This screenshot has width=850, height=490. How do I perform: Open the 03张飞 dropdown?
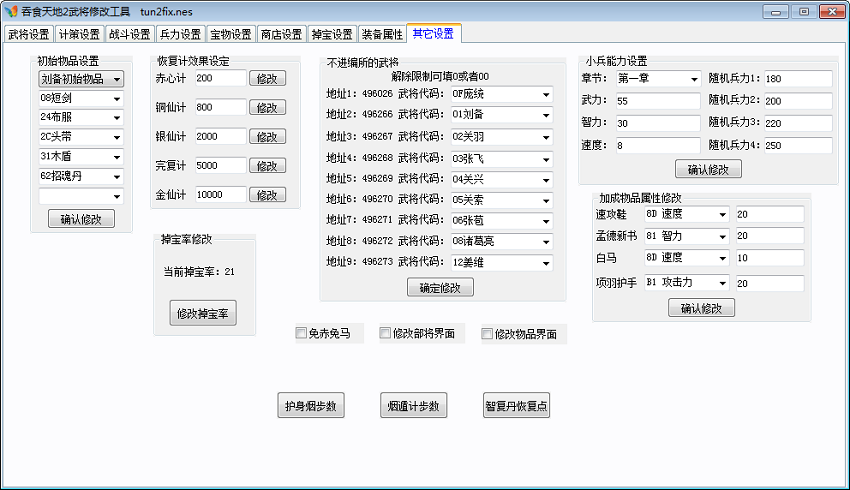point(502,159)
